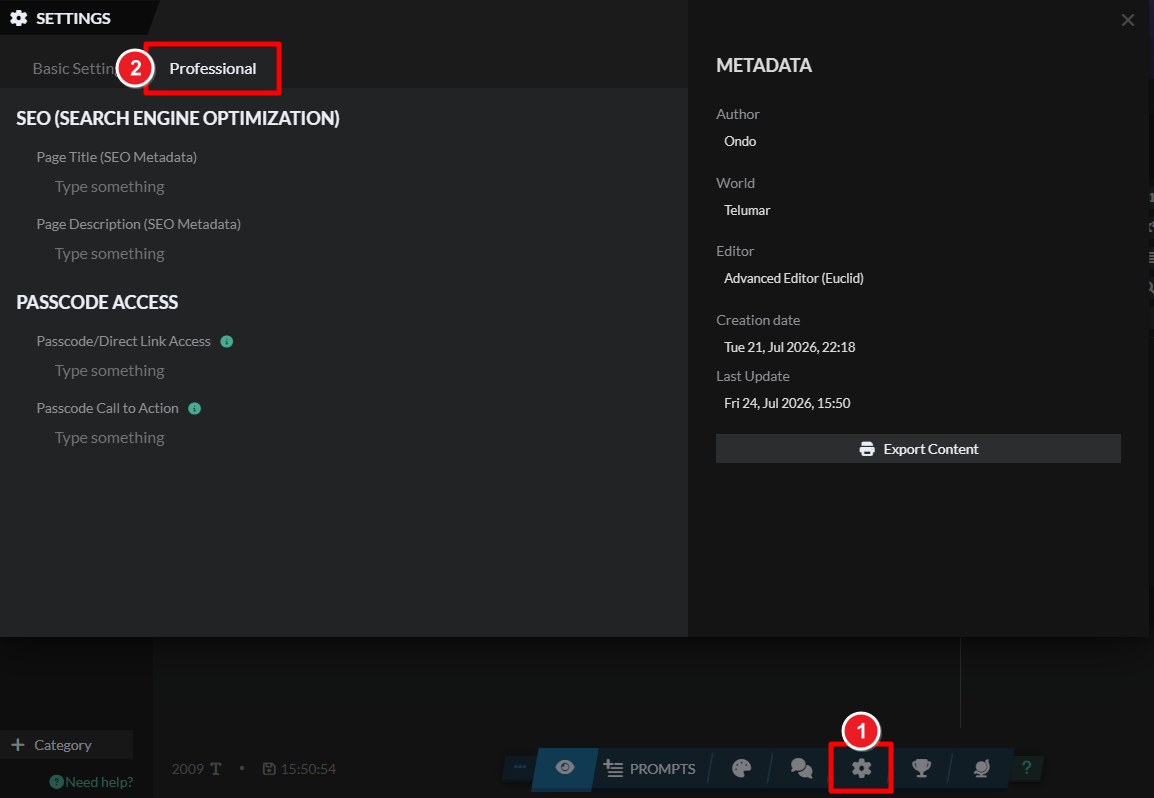The width and height of the screenshot is (1154, 798).
Task: Click the Need help? link
Action: point(91,782)
